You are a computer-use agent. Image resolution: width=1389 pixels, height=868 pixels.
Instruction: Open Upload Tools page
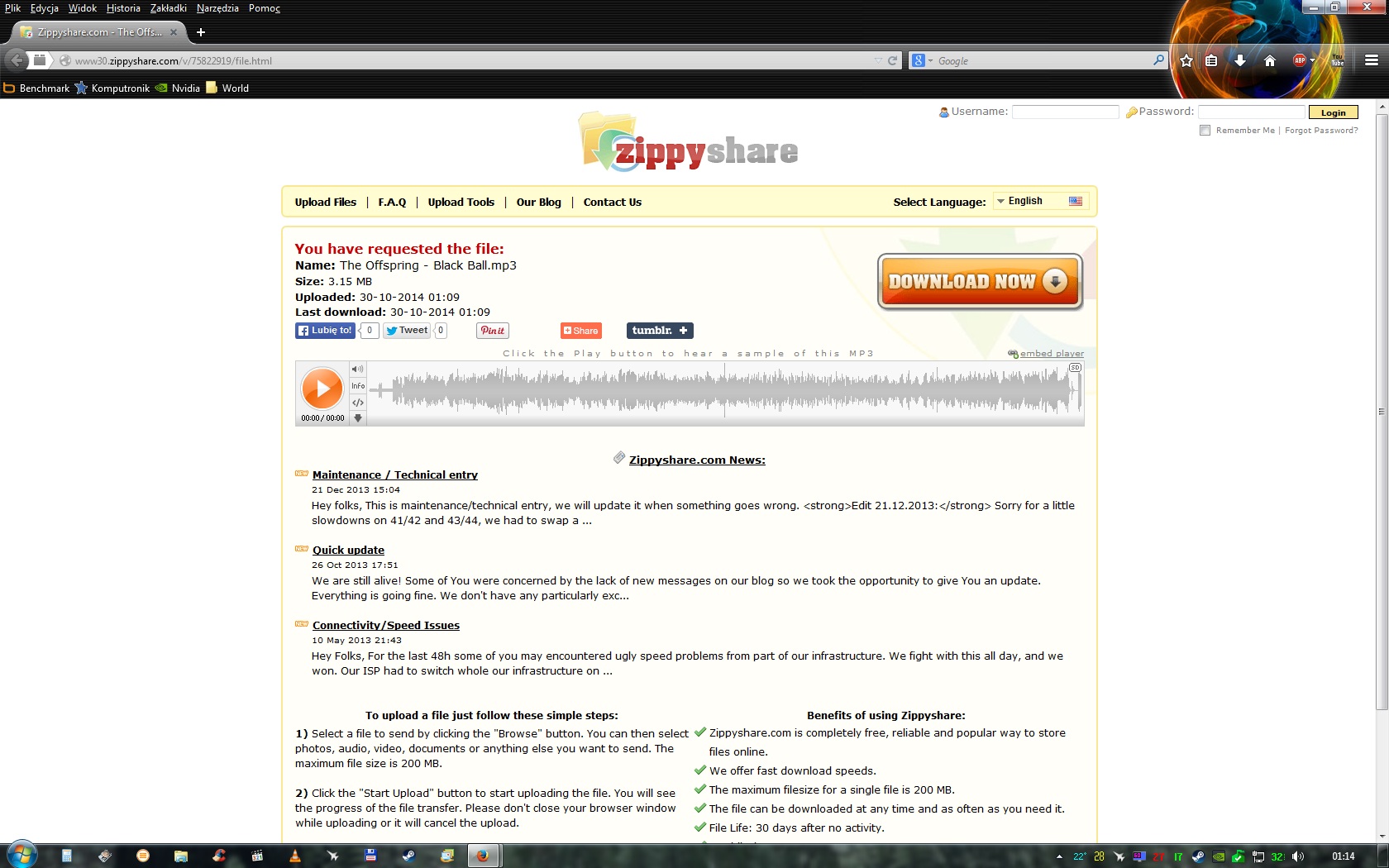(461, 203)
